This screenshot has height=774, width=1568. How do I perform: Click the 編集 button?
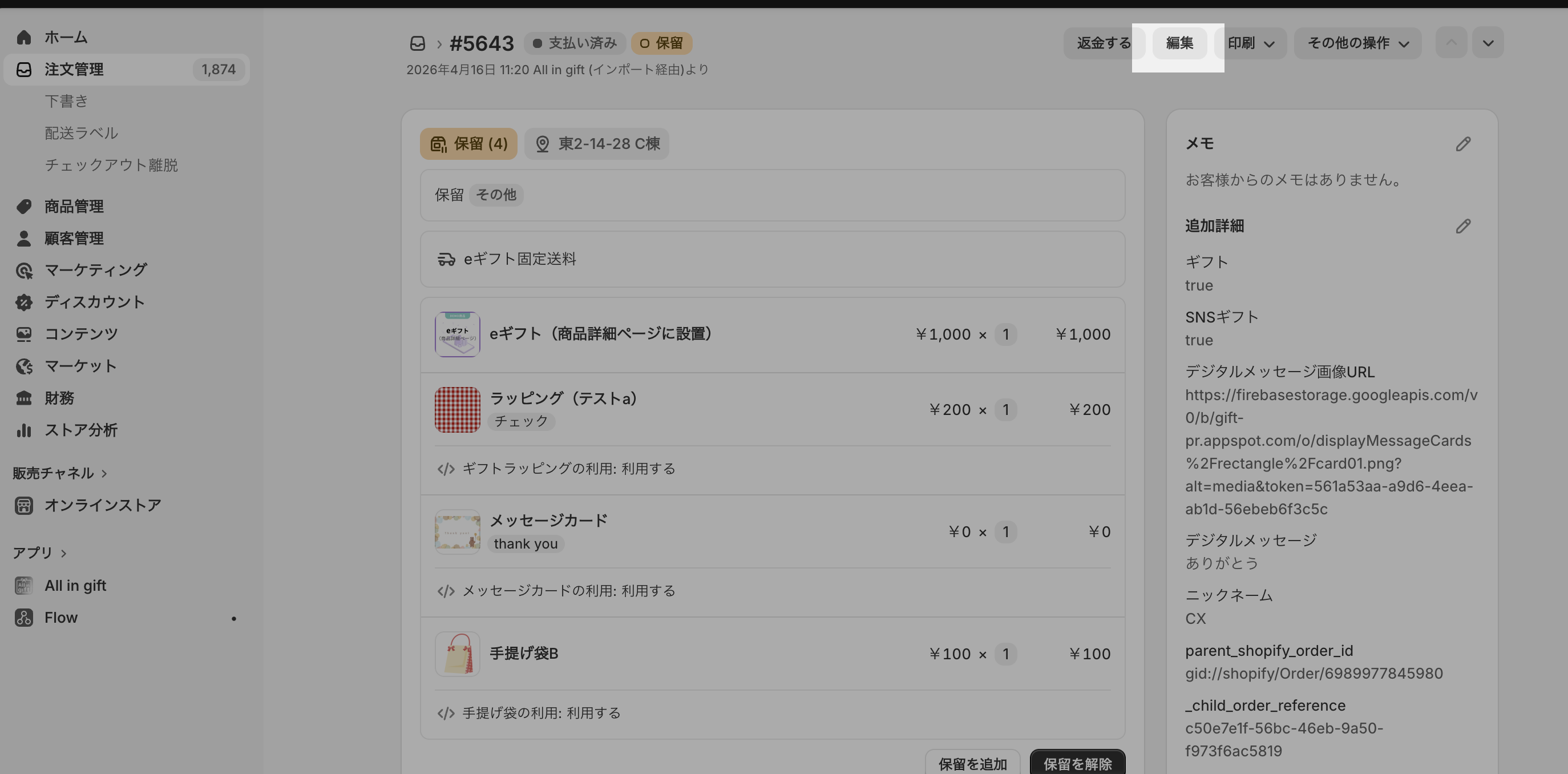point(1179,43)
